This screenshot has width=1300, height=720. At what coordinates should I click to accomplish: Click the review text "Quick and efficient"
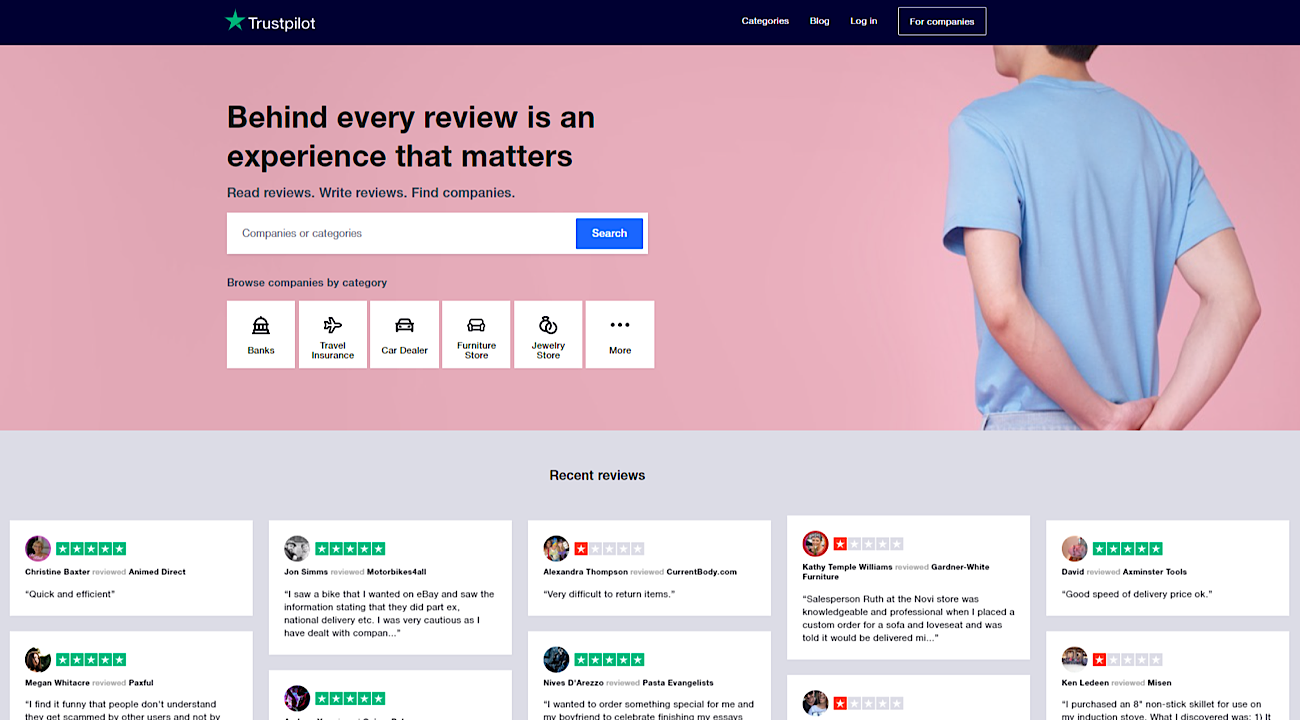click(70, 594)
